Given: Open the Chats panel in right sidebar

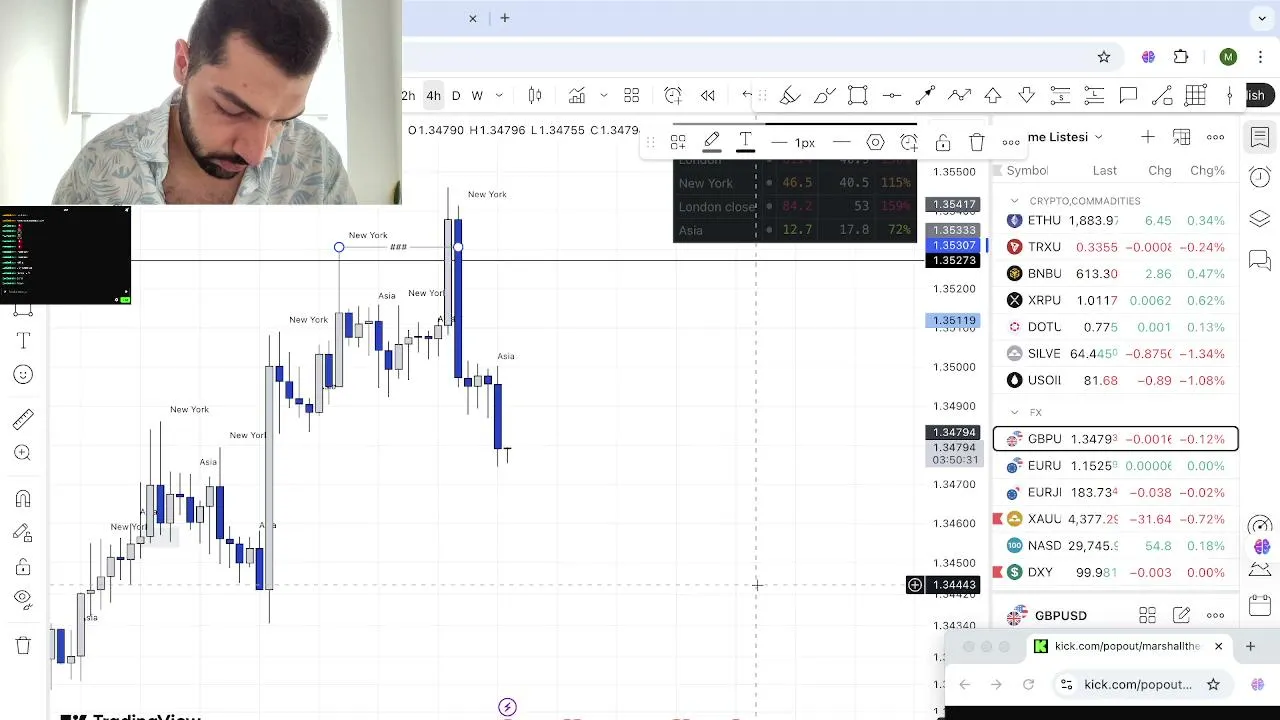Looking at the screenshot, I should [1260, 261].
